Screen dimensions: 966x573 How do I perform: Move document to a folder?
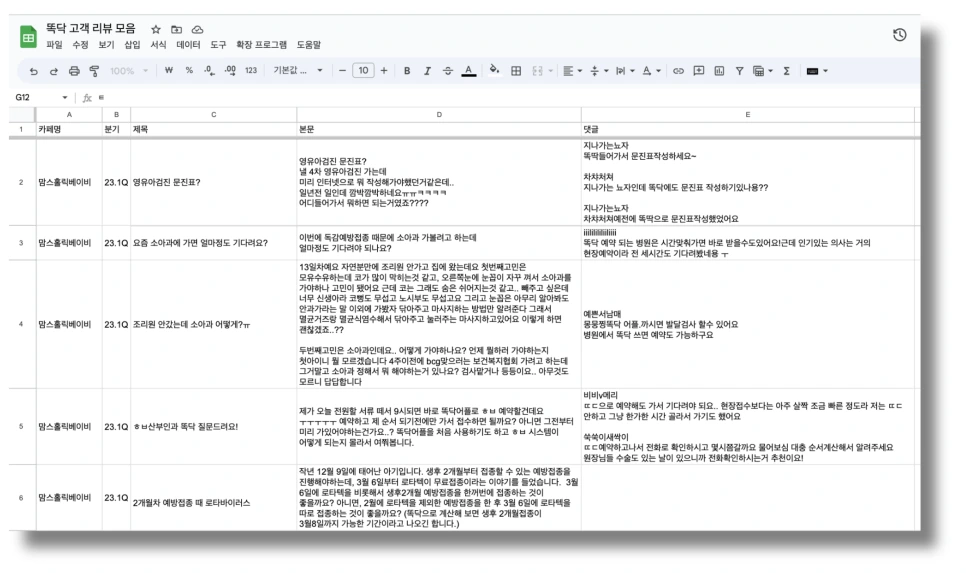pyautogui.click(x=176, y=30)
